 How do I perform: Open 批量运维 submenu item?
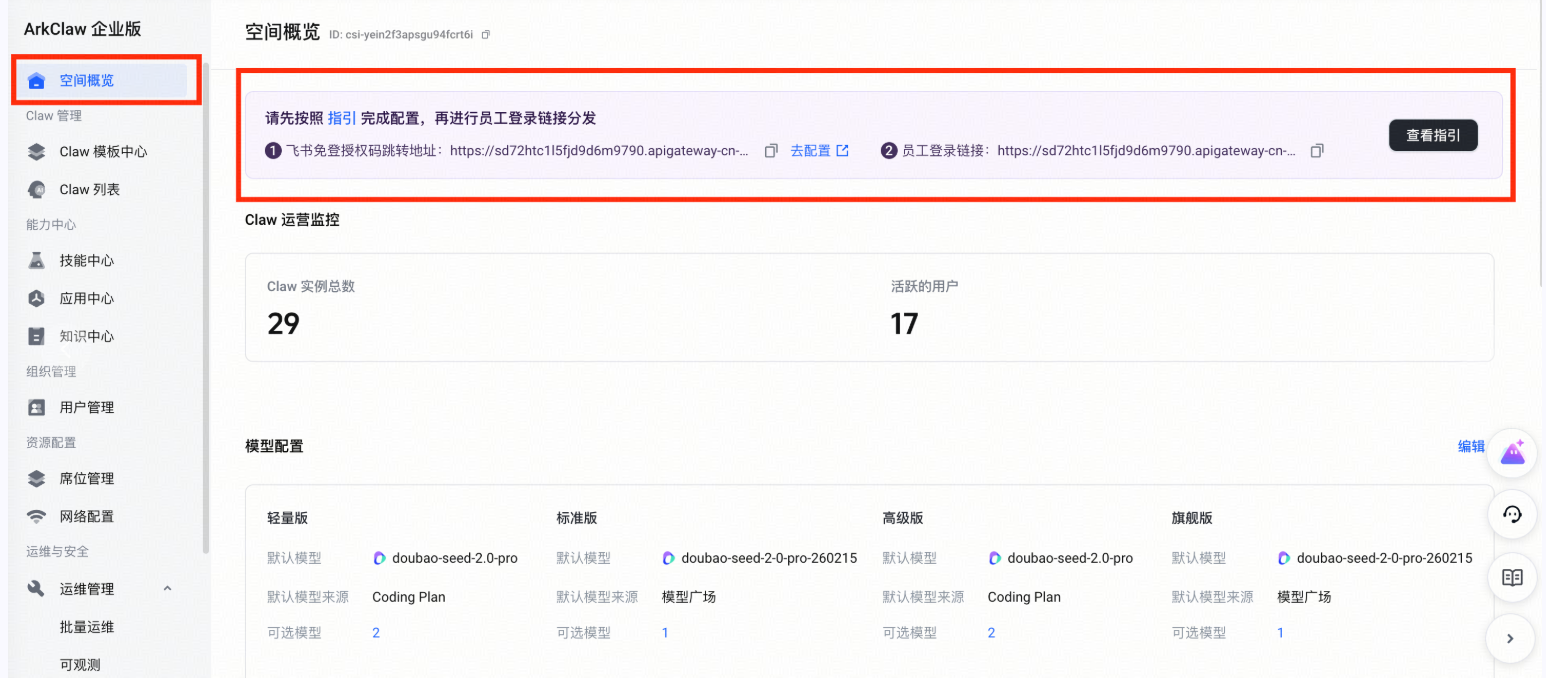coord(87,627)
